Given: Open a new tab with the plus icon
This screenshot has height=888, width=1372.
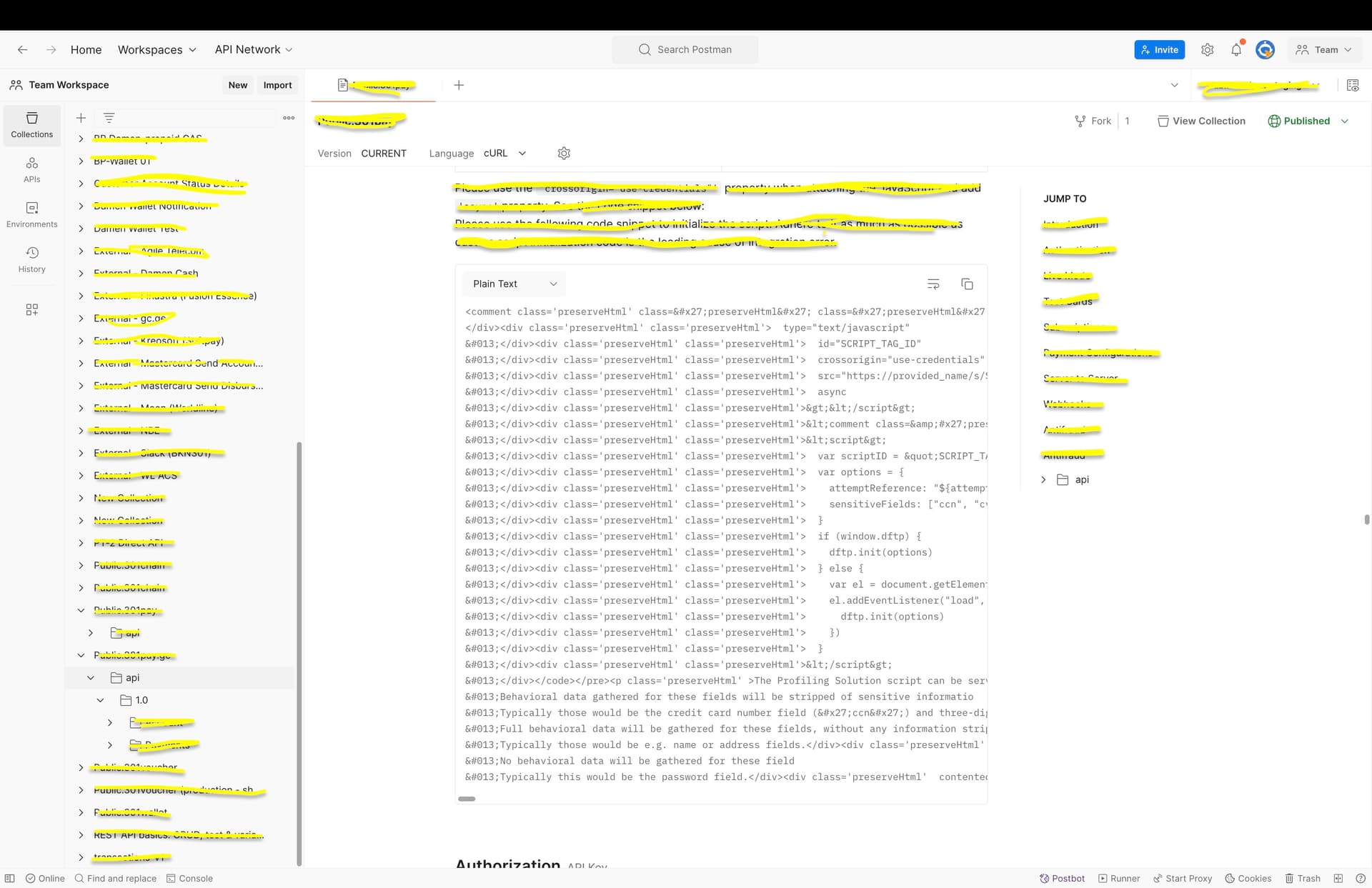Looking at the screenshot, I should [459, 85].
